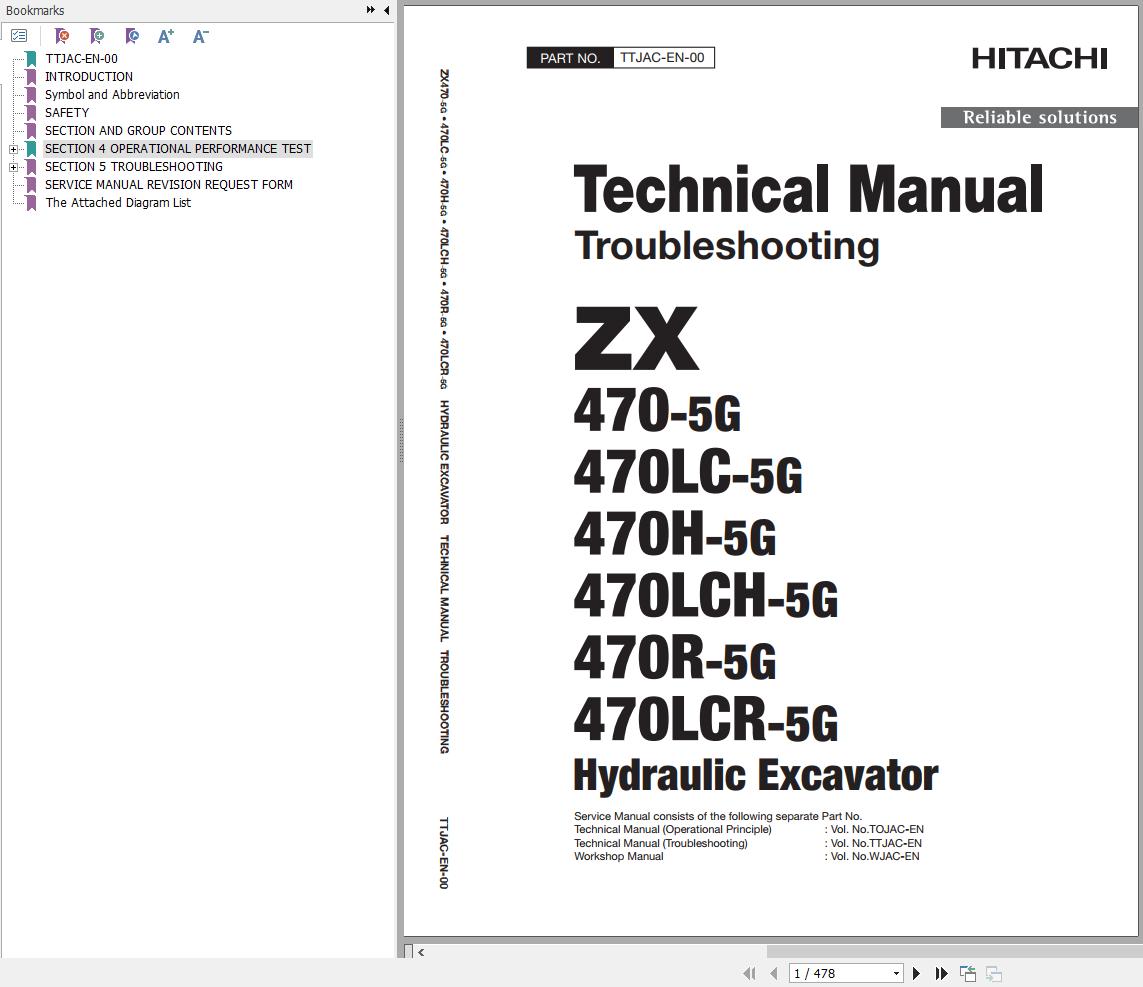Open SECTION AND GROUP CONTENTS bookmark
This screenshot has width=1143, height=987.
click(x=139, y=130)
